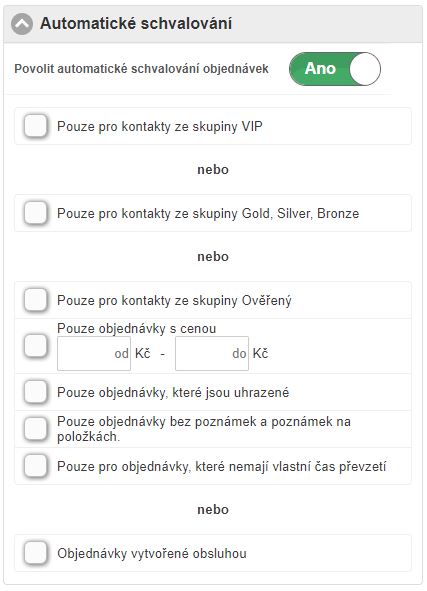This screenshot has height=591, width=427.
Task: Check the orders with price range checkbox
Action: point(35,345)
